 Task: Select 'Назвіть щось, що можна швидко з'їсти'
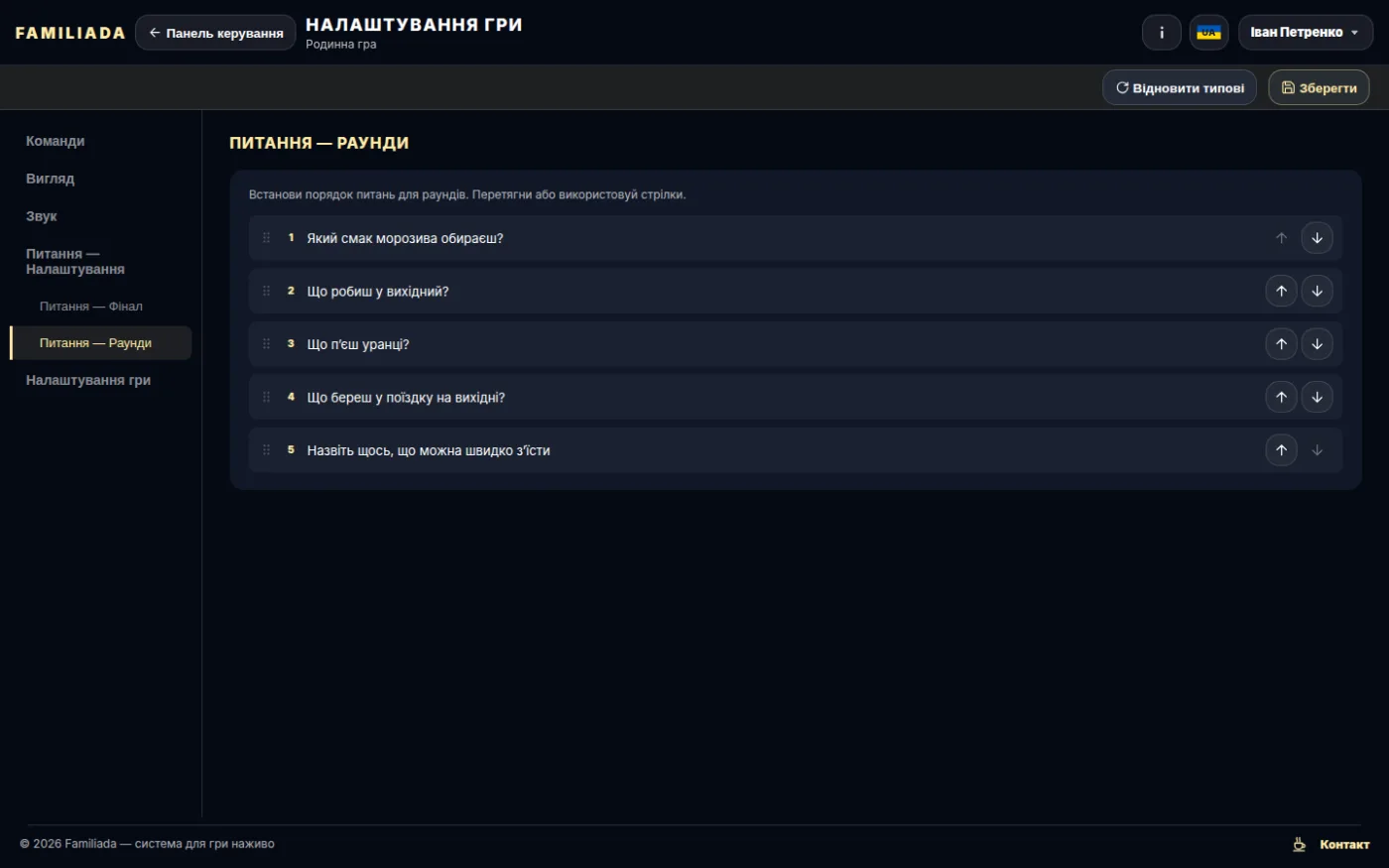pos(429,450)
